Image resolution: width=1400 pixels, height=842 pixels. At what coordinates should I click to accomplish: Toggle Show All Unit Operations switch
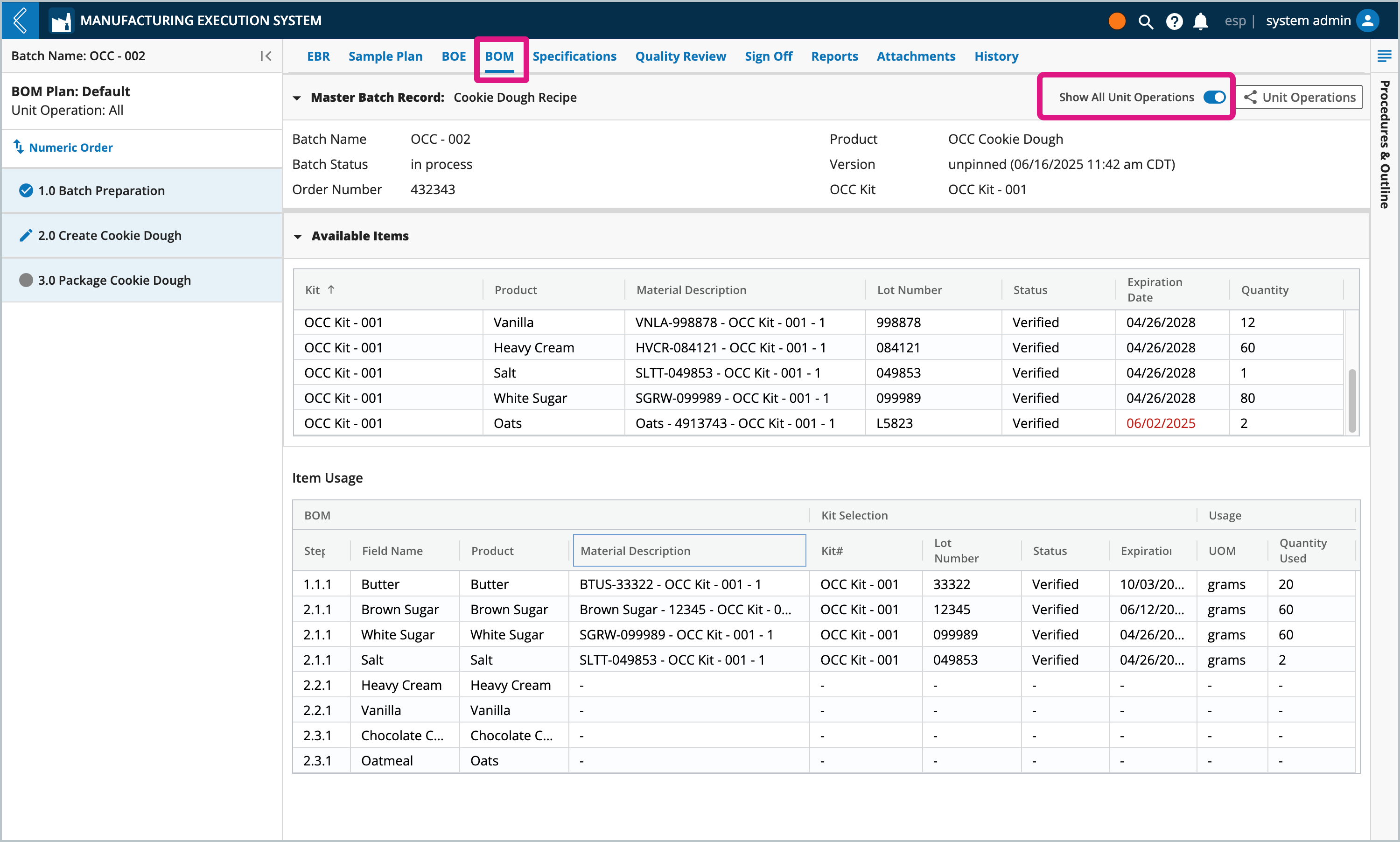pyautogui.click(x=1214, y=97)
